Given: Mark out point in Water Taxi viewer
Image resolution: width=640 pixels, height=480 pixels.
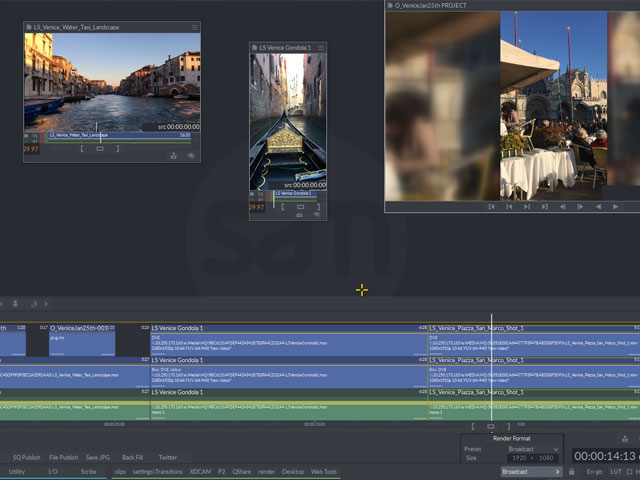Looking at the screenshot, I should pos(118,149).
